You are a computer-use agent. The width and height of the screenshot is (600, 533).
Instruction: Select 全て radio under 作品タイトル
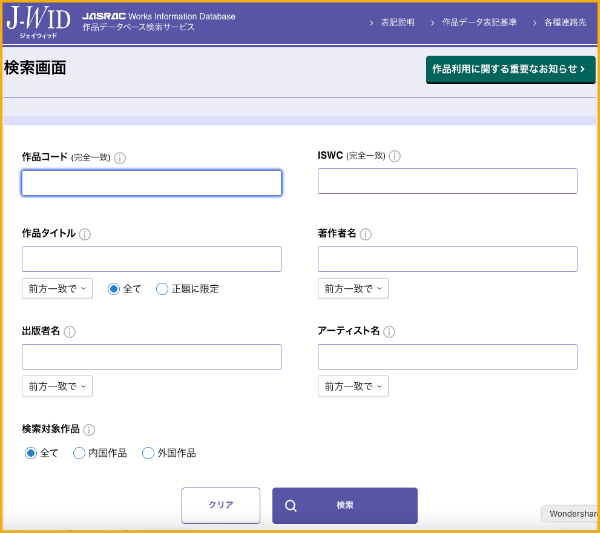click(114, 289)
